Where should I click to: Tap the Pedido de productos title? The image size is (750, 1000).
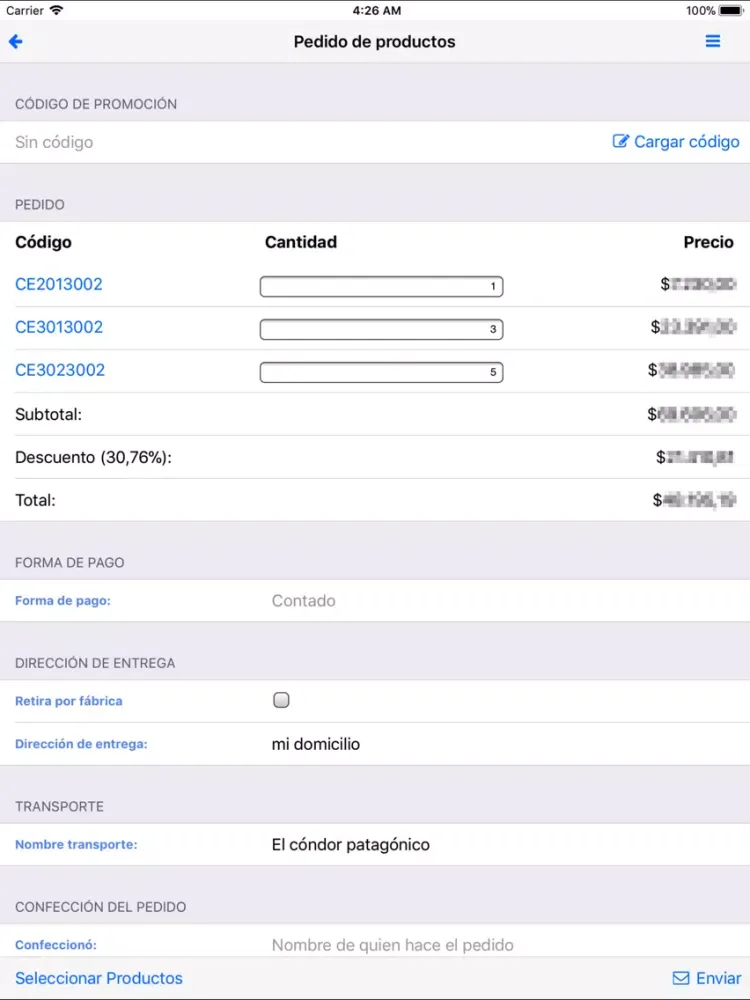(375, 41)
